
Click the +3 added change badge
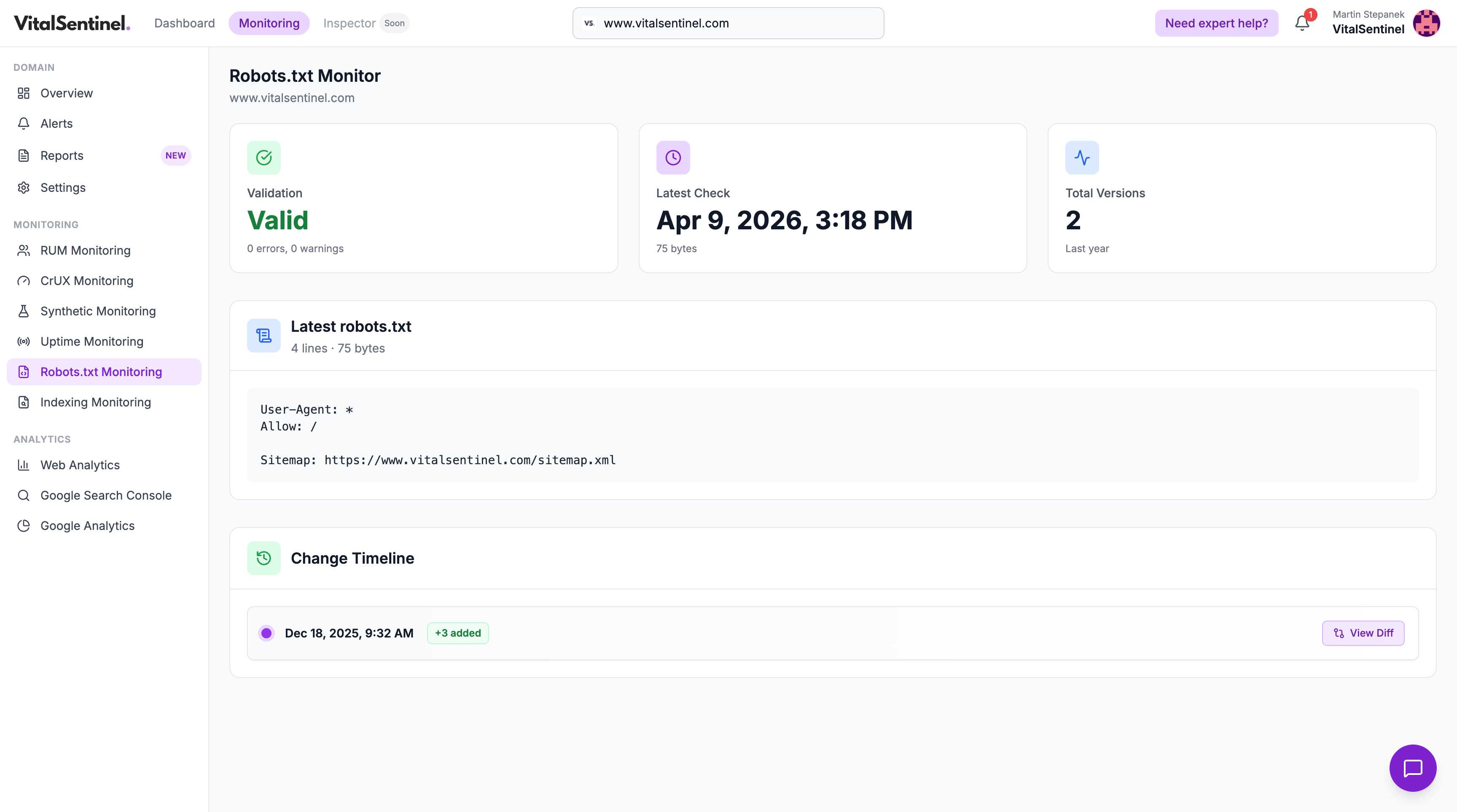(x=457, y=633)
